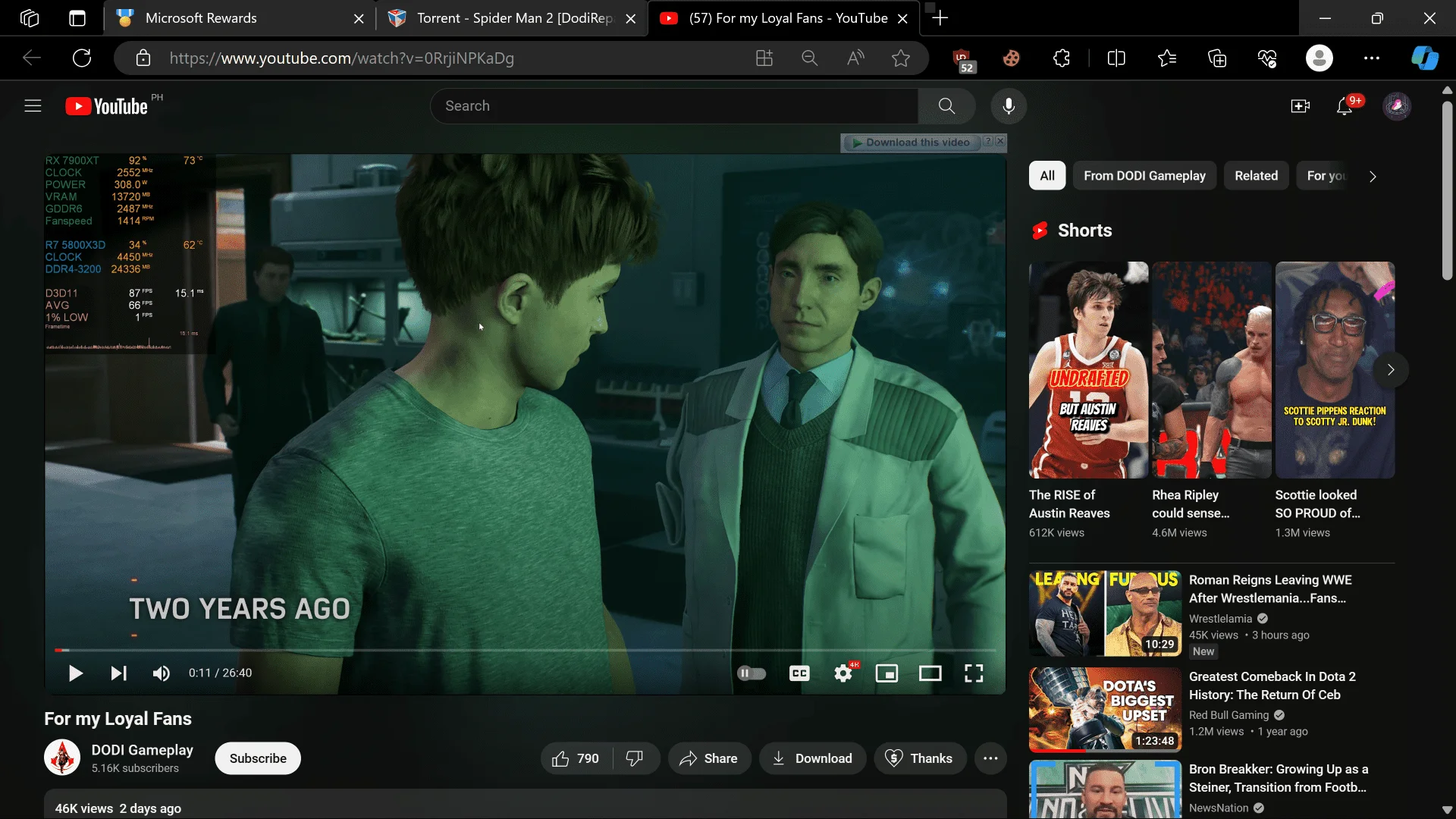Image resolution: width=1456 pixels, height=819 pixels.
Task: Switch to theater mode
Action: pyautogui.click(x=930, y=673)
